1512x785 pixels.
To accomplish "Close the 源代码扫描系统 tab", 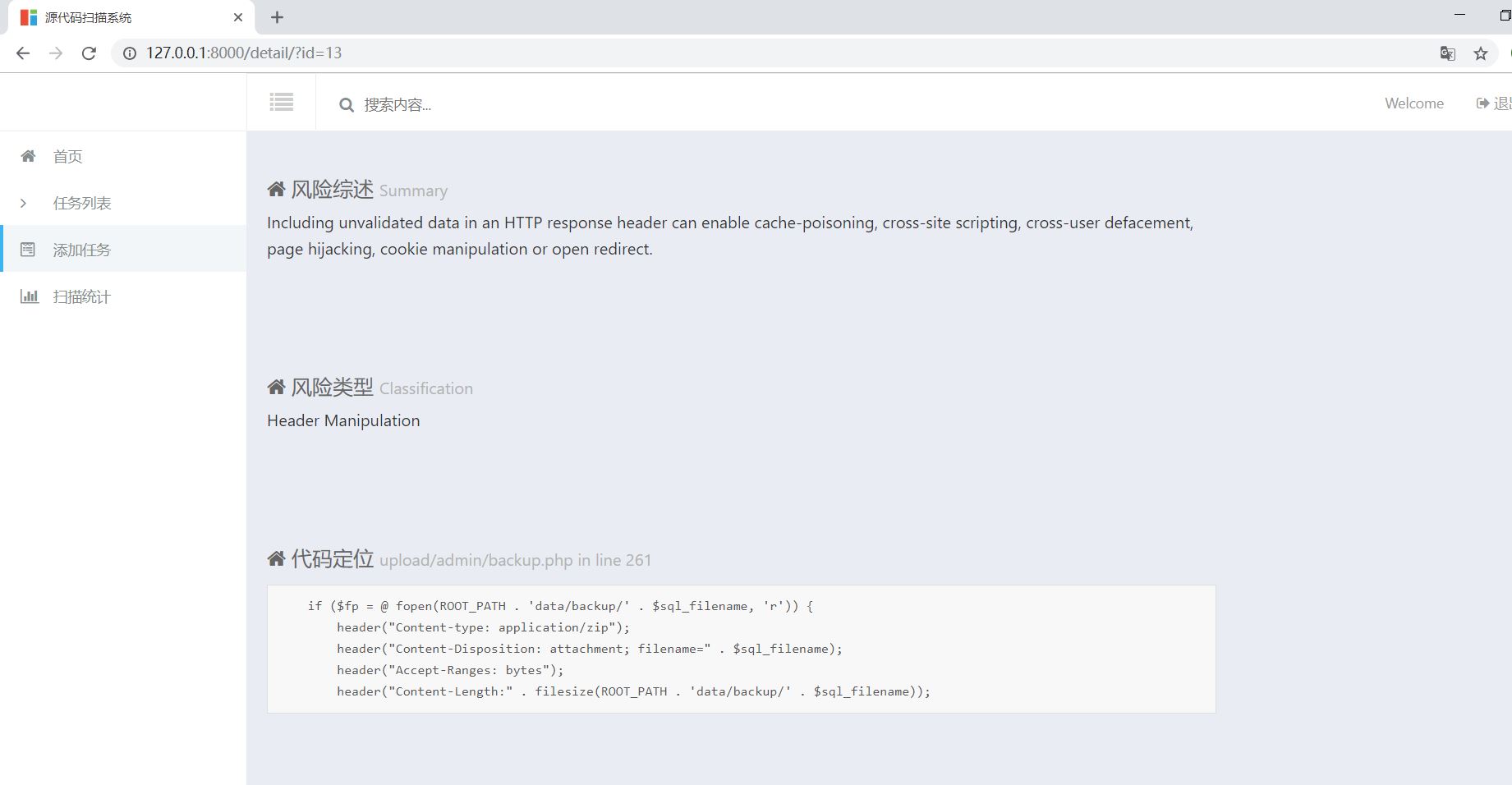I will pos(238,17).
